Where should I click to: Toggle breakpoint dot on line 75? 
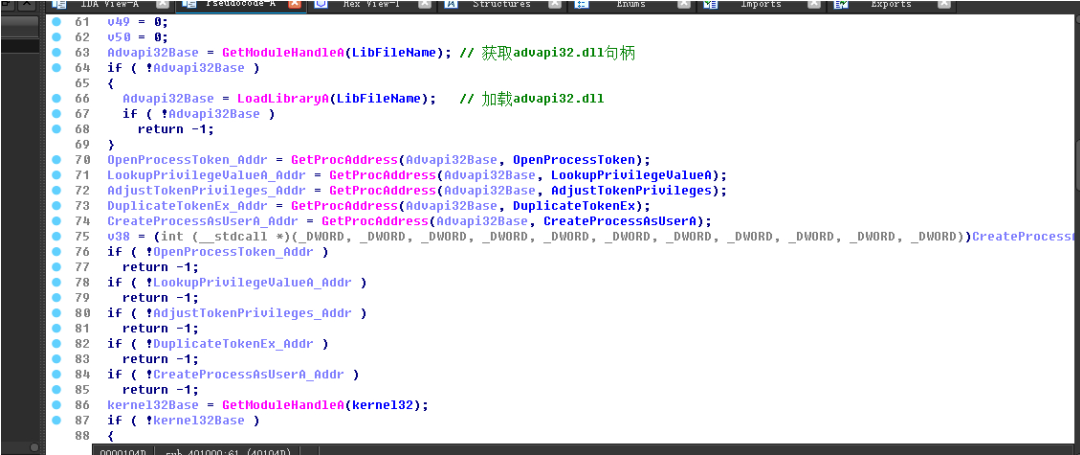[x=56, y=236]
